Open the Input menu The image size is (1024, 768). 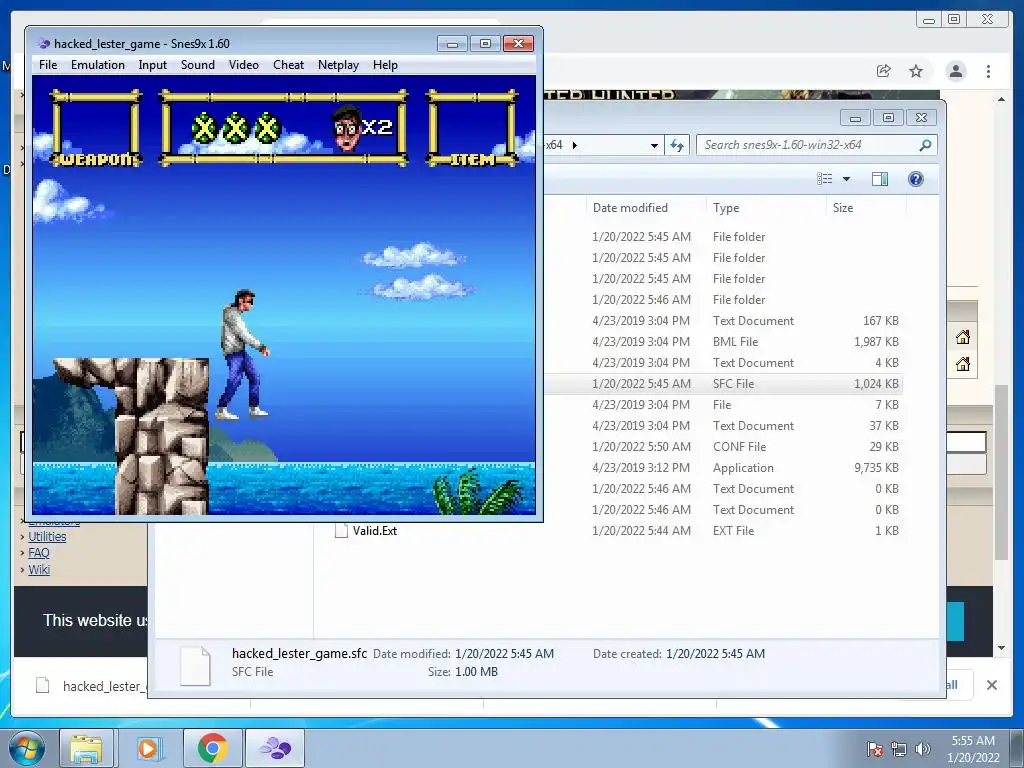[152, 65]
